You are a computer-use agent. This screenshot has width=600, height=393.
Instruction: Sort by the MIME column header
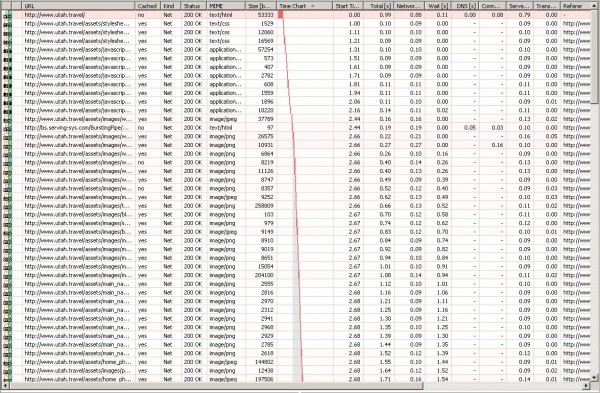click(226, 6)
